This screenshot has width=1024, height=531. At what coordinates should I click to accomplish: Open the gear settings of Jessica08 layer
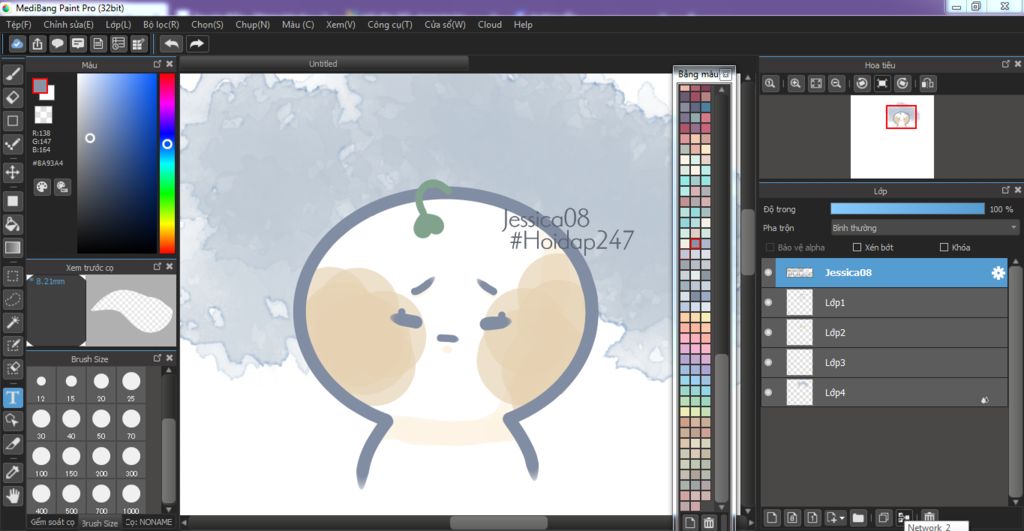[998, 273]
